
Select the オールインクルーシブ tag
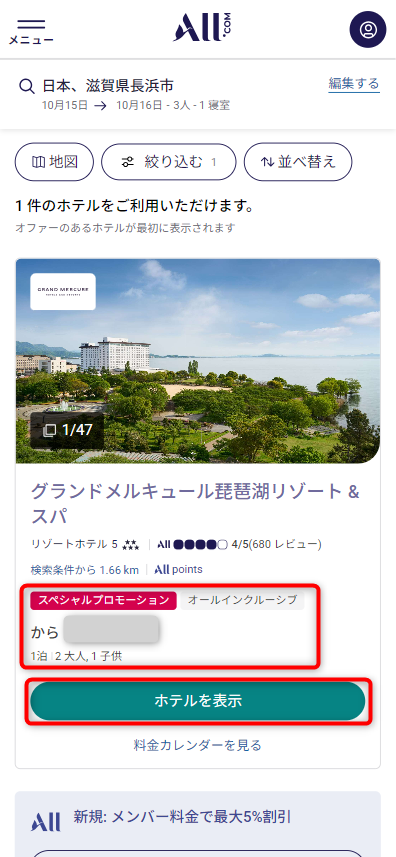click(x=243, y=600)
